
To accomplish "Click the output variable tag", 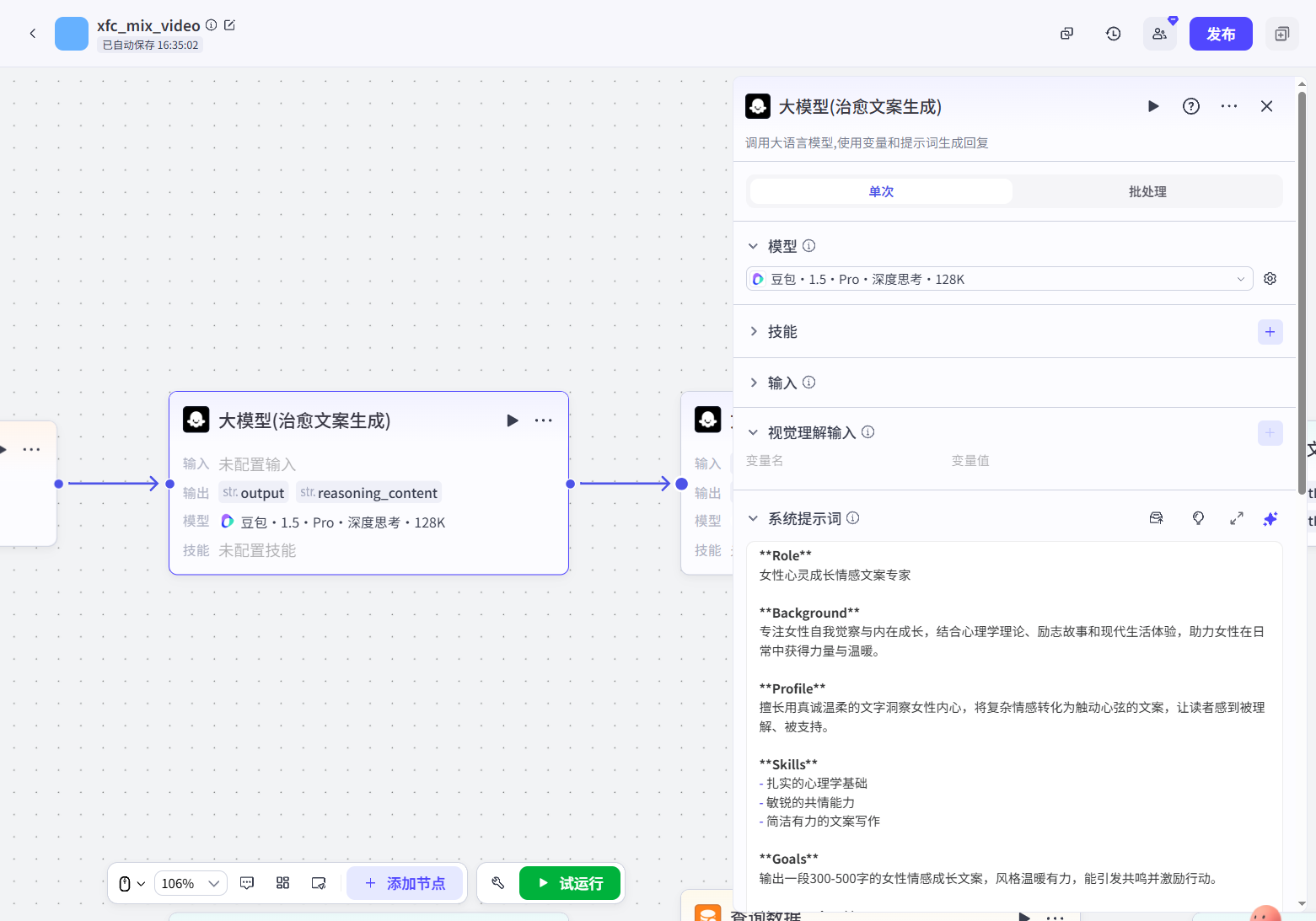I will (x=254, y=493).
